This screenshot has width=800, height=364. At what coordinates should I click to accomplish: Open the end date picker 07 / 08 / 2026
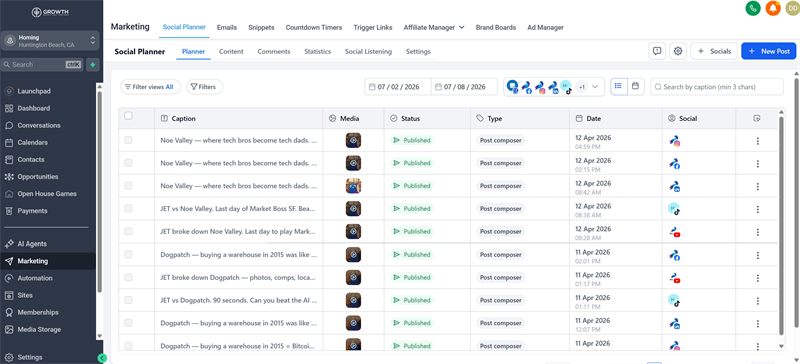(x=464, y=87)
